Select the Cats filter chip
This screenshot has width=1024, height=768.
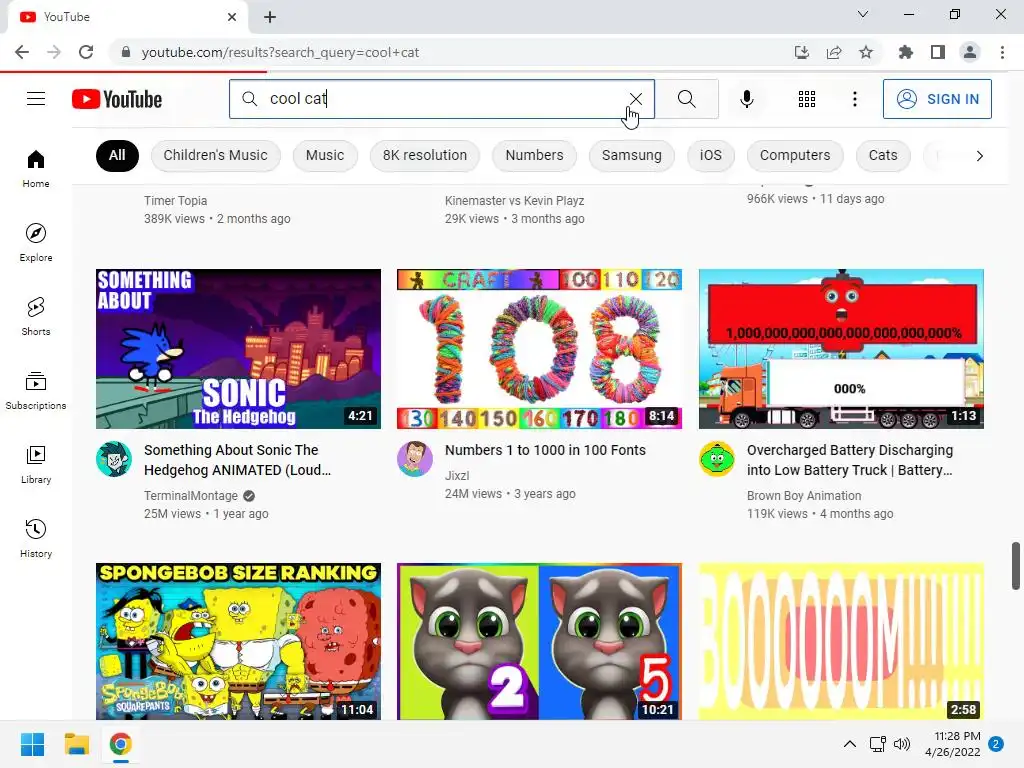(x=883, y=155)
